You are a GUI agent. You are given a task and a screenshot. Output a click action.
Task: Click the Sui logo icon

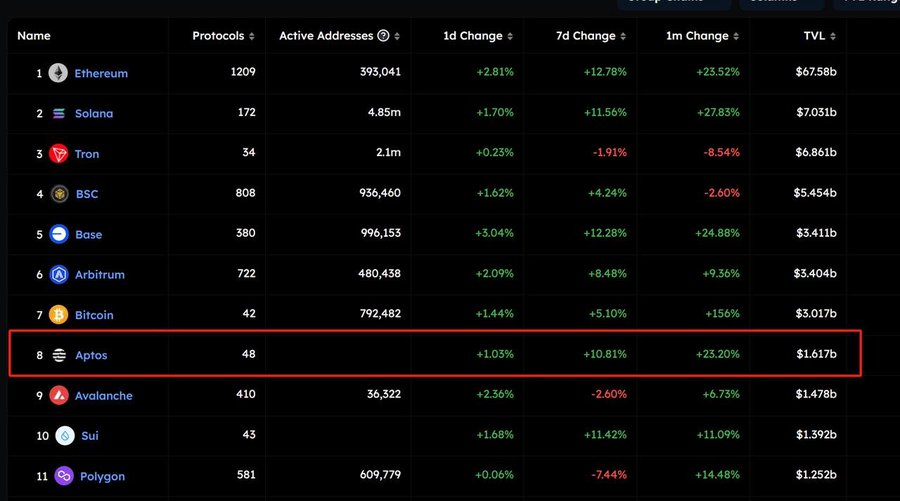coord(65,436)
